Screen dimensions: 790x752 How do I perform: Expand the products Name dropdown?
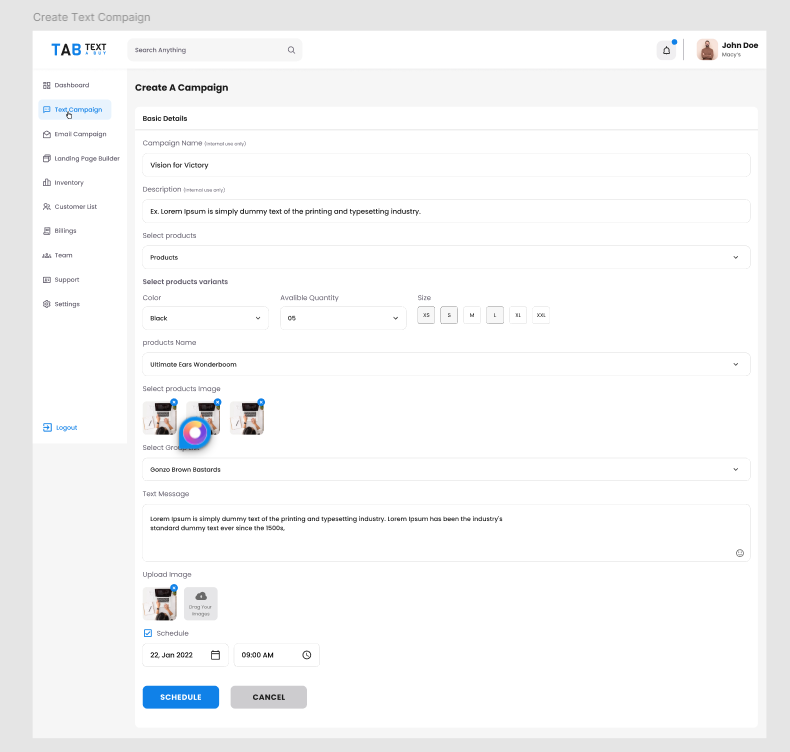pos(446,364)
